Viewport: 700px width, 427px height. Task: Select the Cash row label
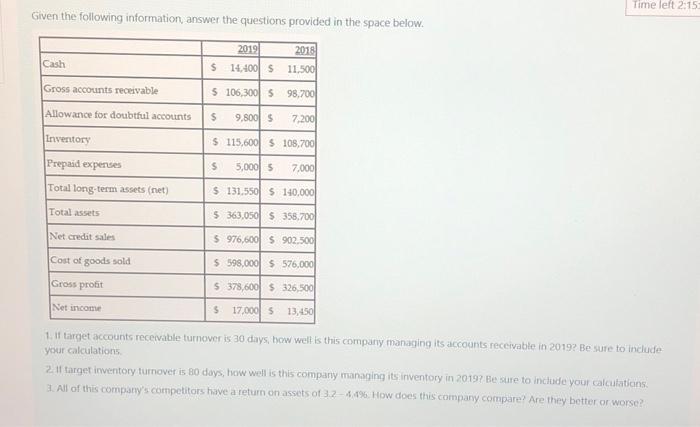(x=54, y=64)
